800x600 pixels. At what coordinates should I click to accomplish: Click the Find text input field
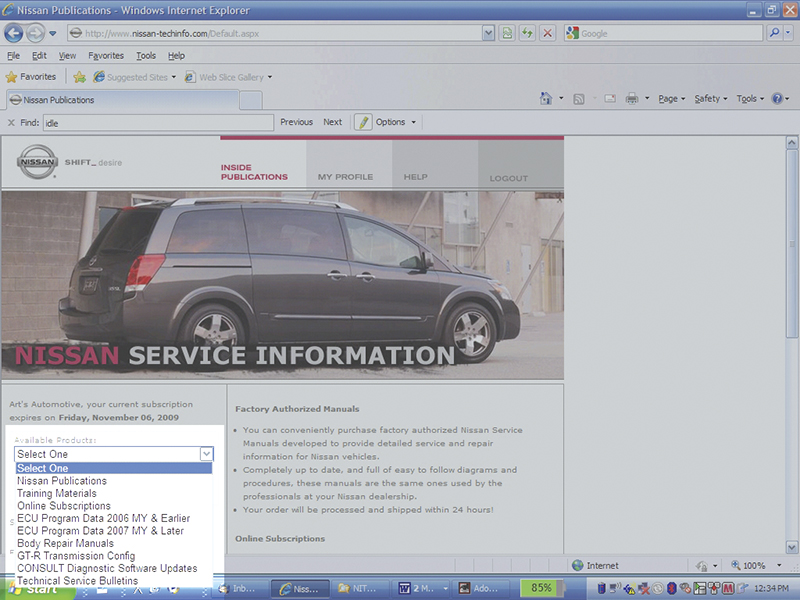click(158, 123)
